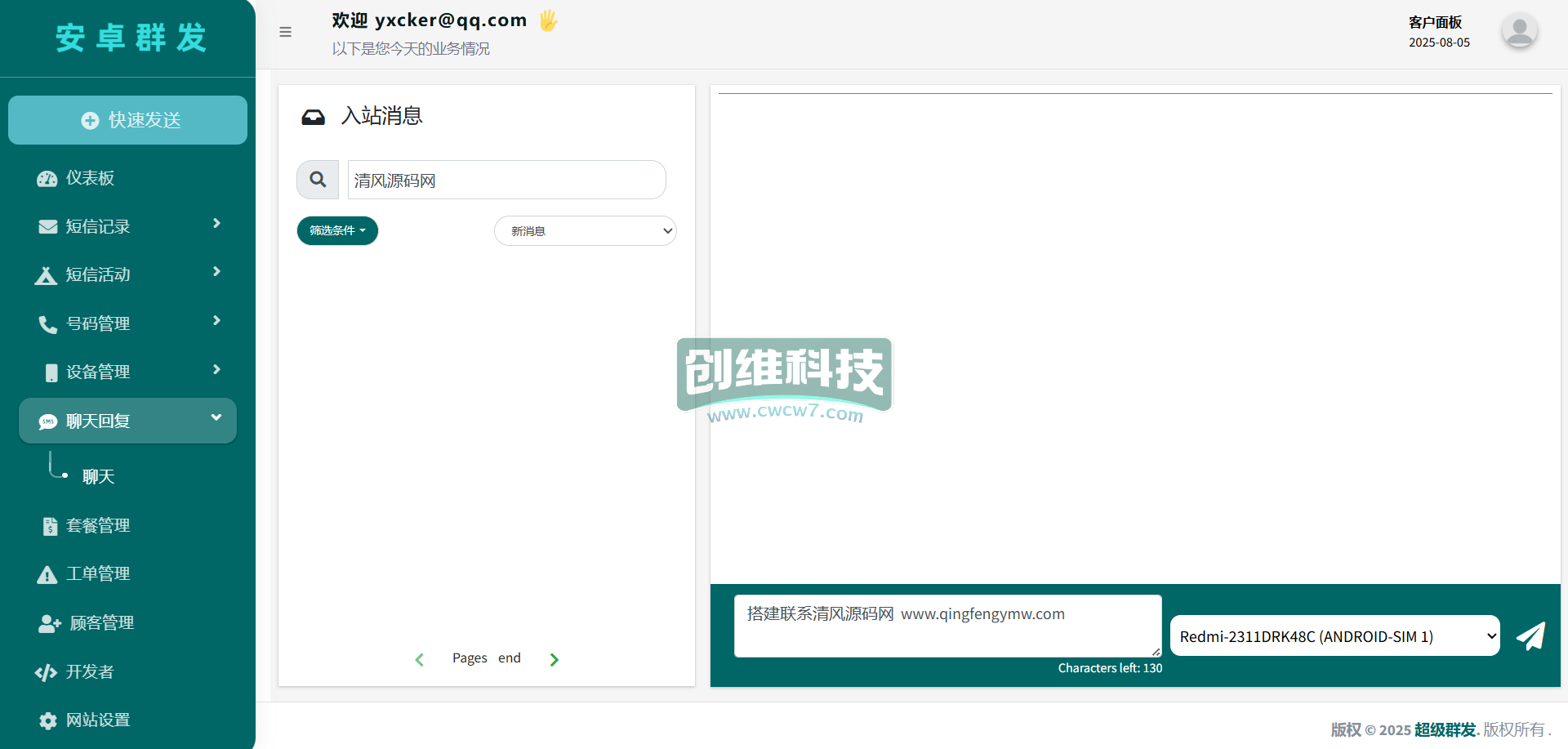Expand the 短信记录 submenu chevron

point(216,223)
